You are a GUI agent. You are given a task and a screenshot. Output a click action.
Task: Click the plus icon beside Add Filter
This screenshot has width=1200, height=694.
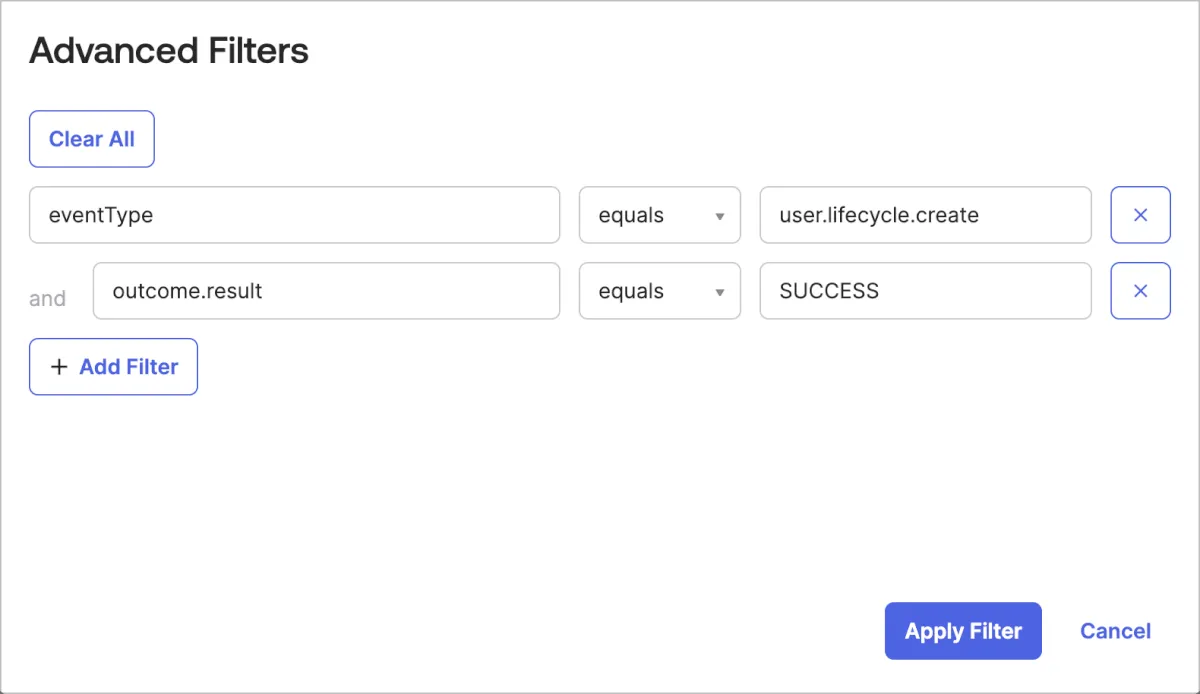[x=59, y=367]
